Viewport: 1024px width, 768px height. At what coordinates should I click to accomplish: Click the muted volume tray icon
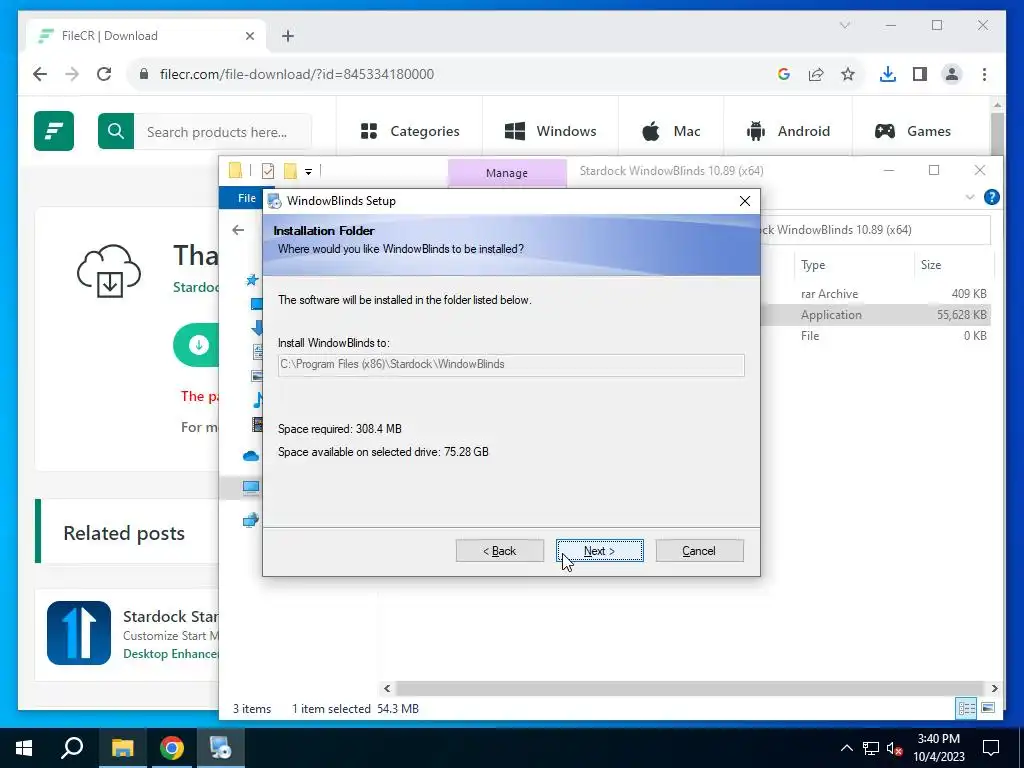coord(894,748)
